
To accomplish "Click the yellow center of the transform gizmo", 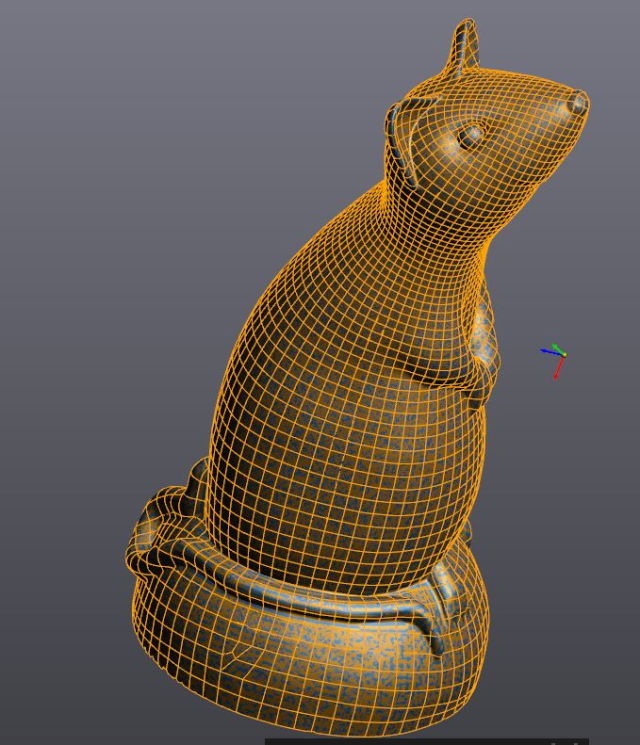I will [x=563, y=354].
